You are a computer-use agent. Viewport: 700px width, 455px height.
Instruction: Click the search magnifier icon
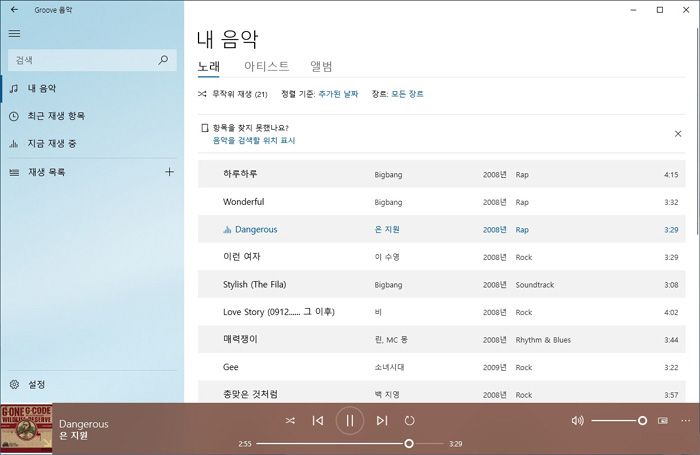click(163, 60)
